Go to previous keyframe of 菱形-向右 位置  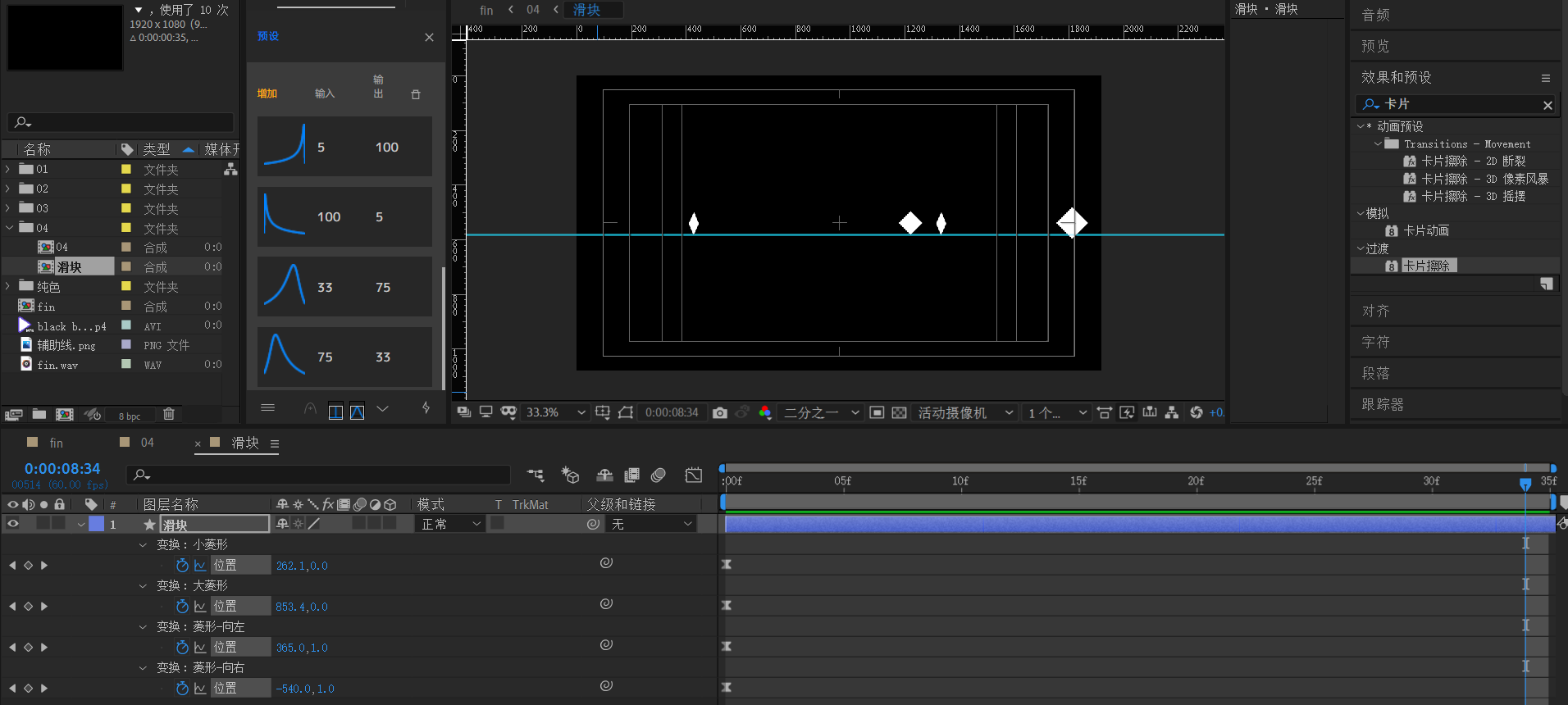pyautogui.click(x=12, y=689)
